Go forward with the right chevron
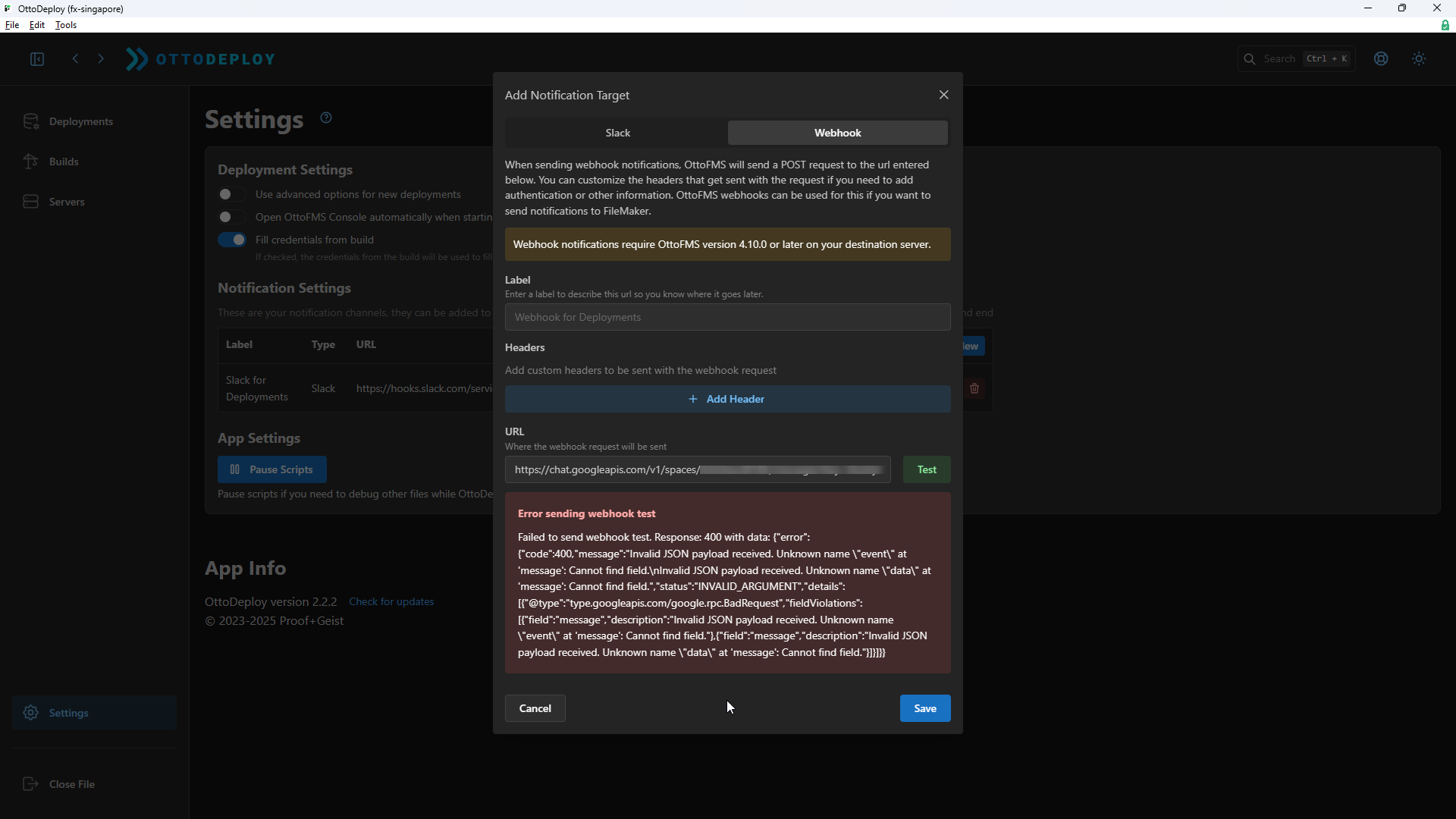The image size is (1456, 819). (101, 58)
